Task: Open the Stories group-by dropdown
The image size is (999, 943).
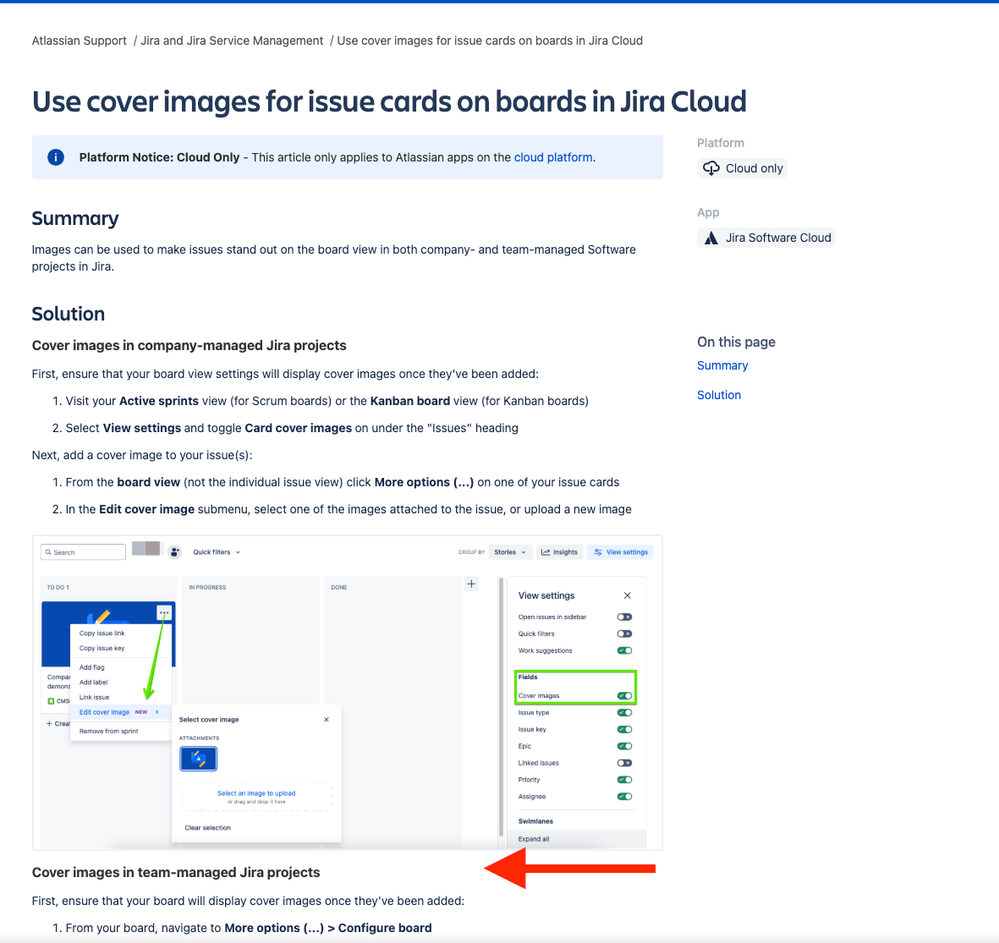Action: [510, 552]
